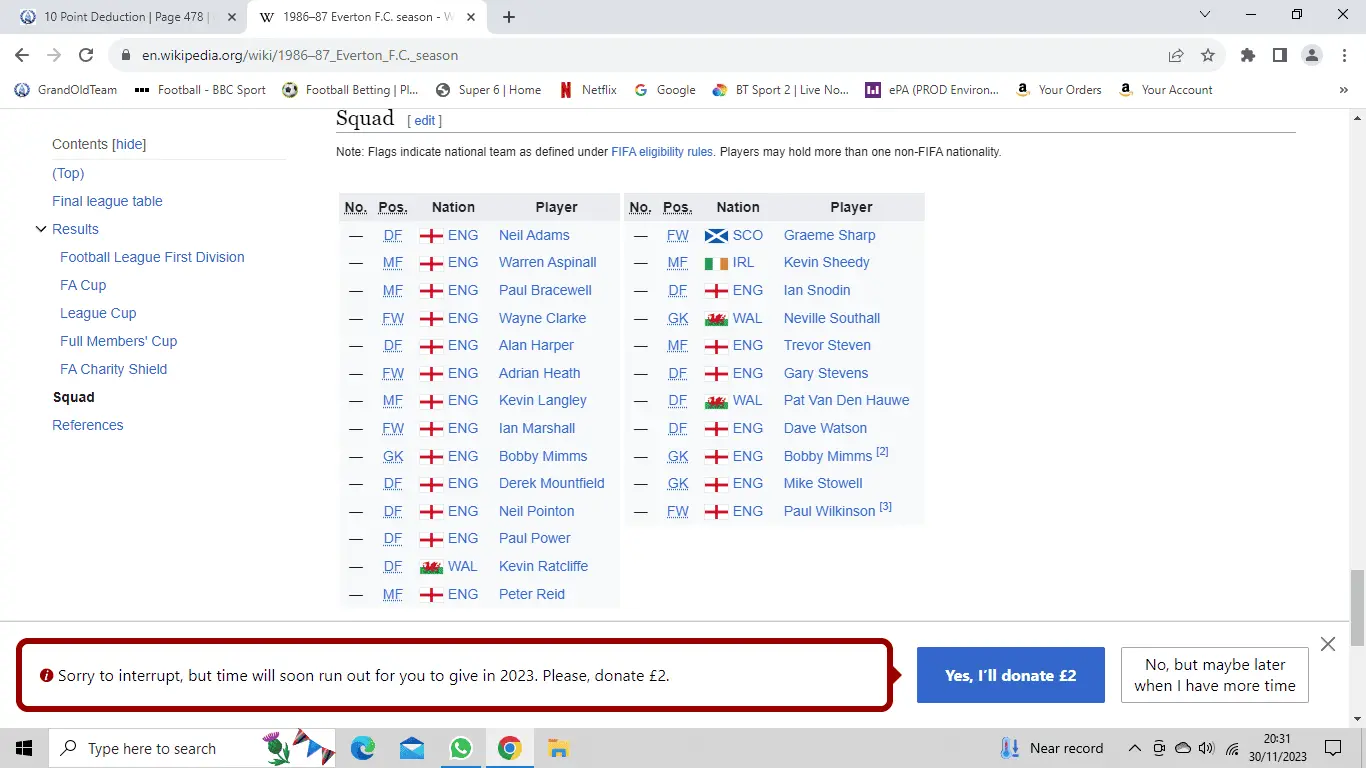The height and width of the screenshot is (768, 1366).
Task: Click the share page icon in address bar
Action: (x=1176, y=56)
